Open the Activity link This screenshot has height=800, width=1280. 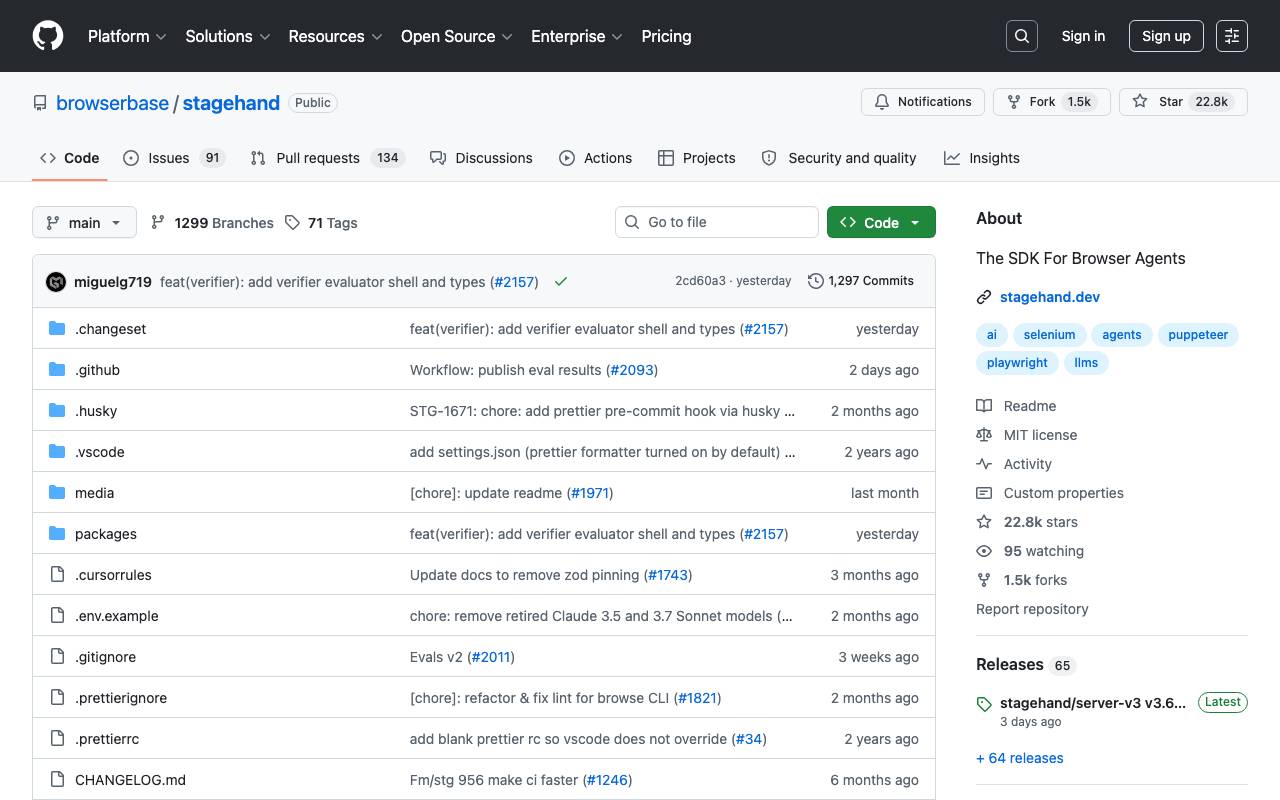tap(1014, 464)
